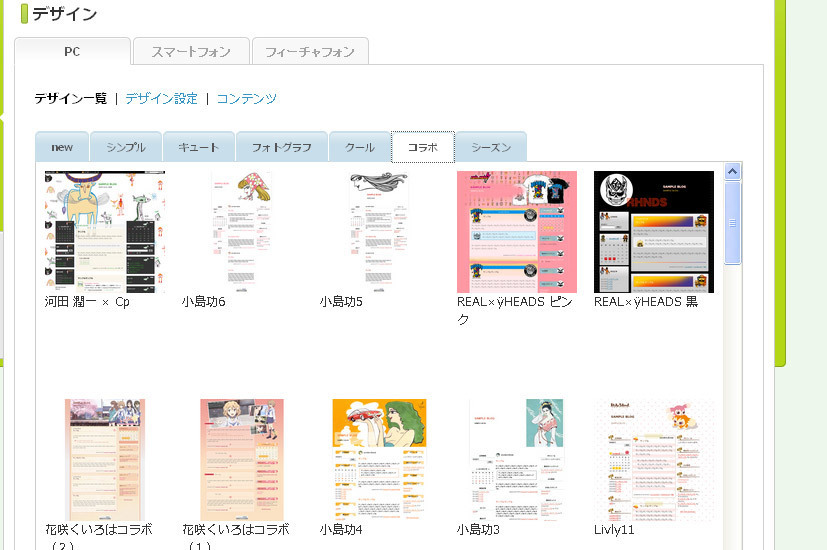Open the デザイン設定 link
827x550 pixels.
[x=161, y=99]
